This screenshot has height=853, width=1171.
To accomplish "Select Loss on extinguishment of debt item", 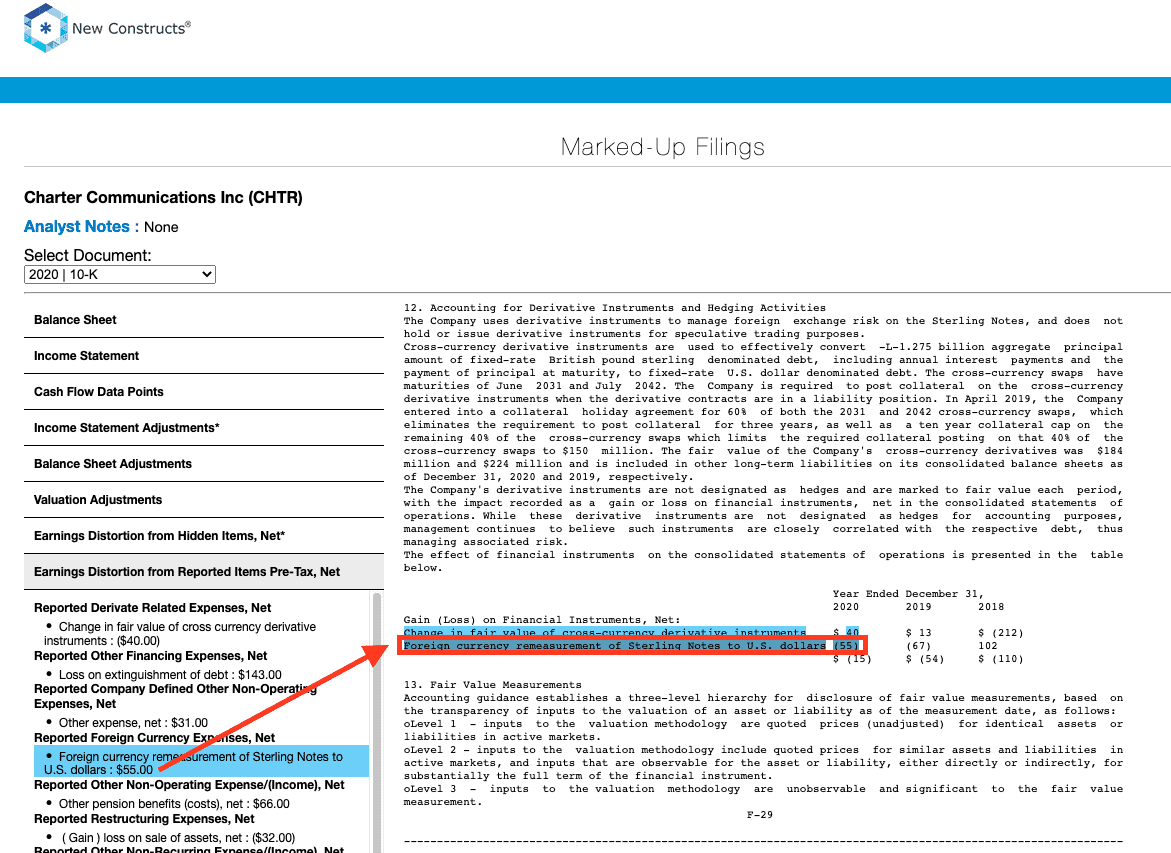I will click(170, 674).
